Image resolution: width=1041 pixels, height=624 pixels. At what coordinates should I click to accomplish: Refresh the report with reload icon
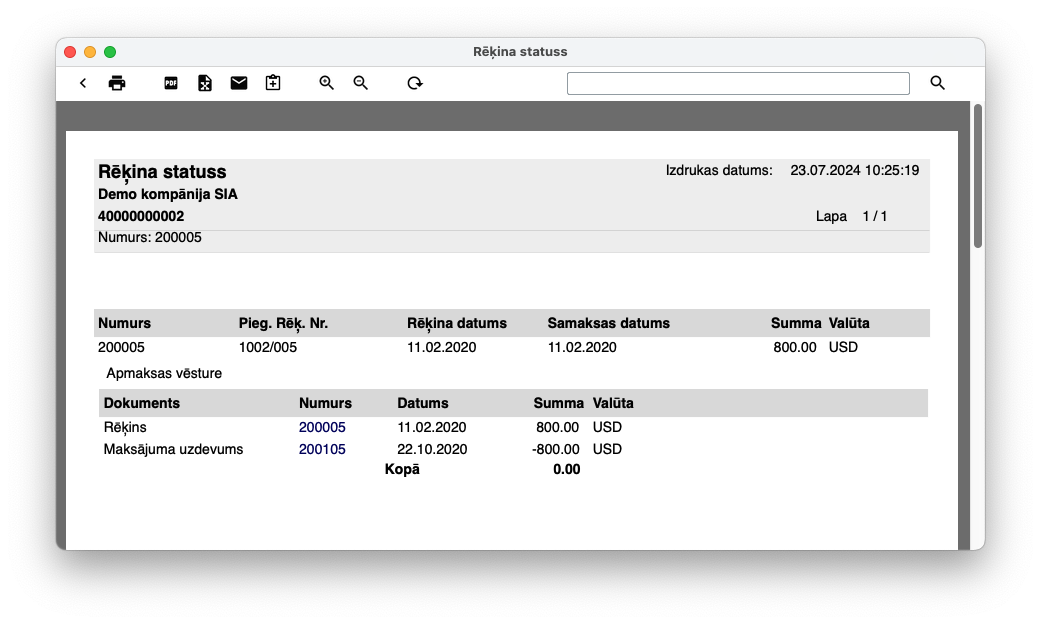(415, 83)
